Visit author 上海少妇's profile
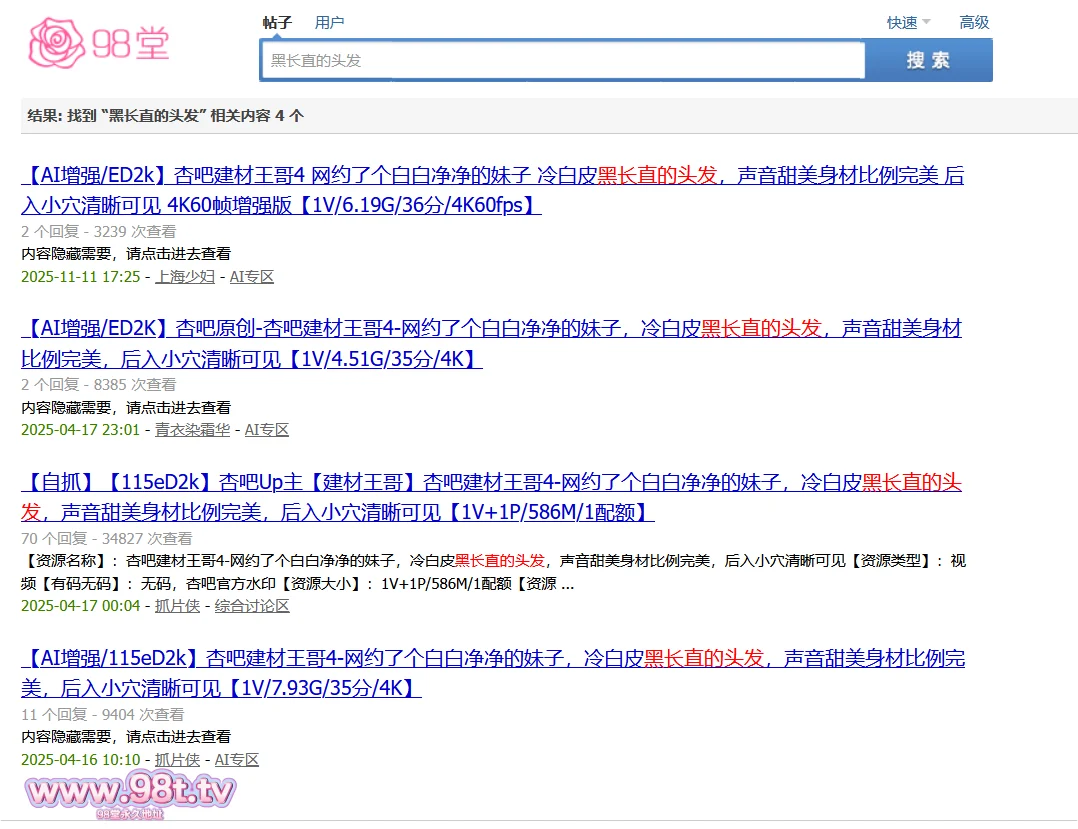 pos(185,277)
